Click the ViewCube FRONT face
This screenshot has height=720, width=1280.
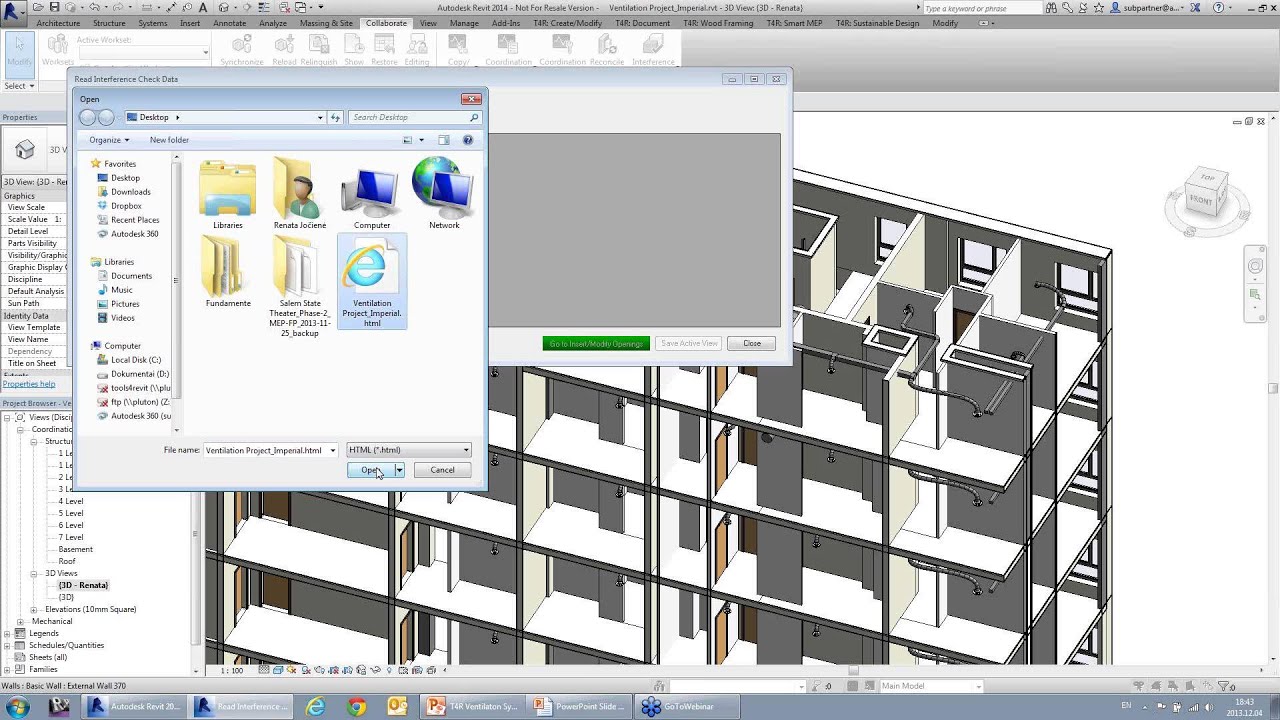tap(1201, 200)
